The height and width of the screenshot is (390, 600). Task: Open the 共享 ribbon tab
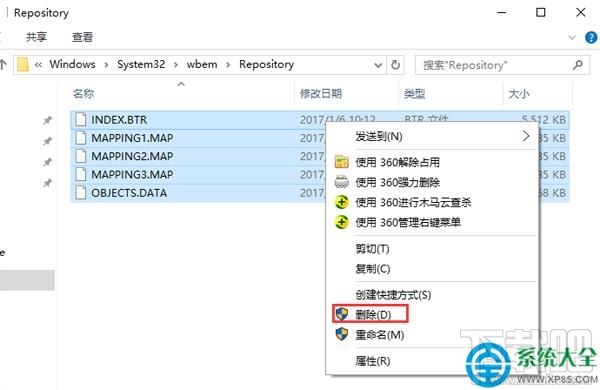[x=36, y=37]
